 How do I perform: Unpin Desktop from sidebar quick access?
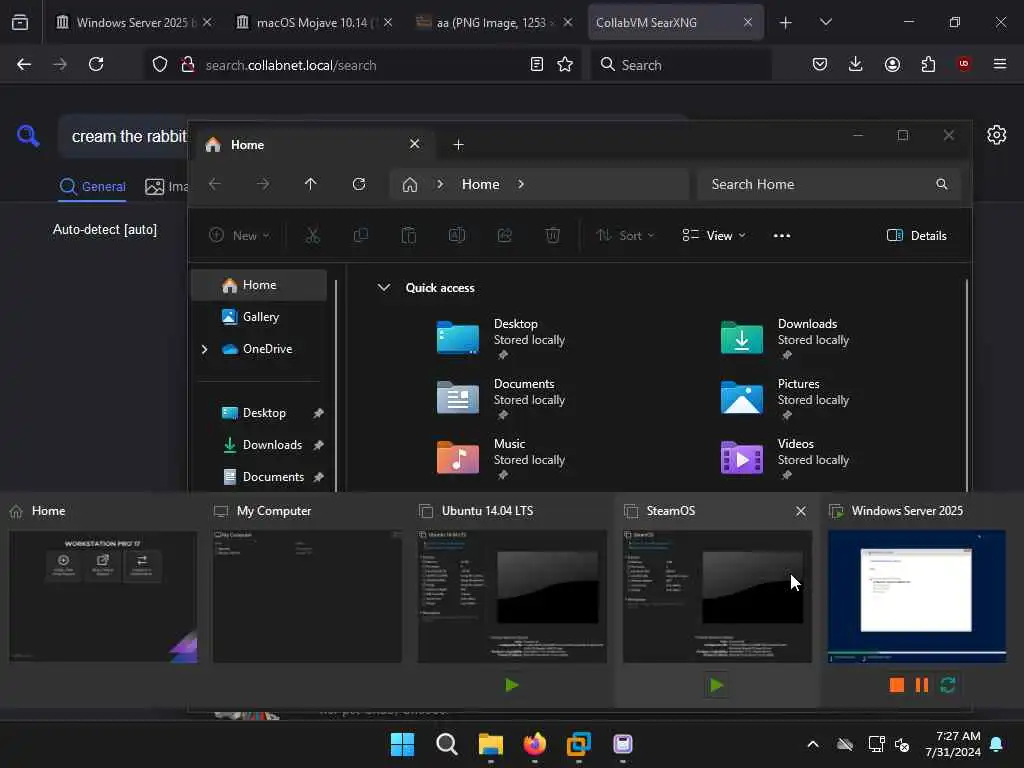[x=318, y=413]
